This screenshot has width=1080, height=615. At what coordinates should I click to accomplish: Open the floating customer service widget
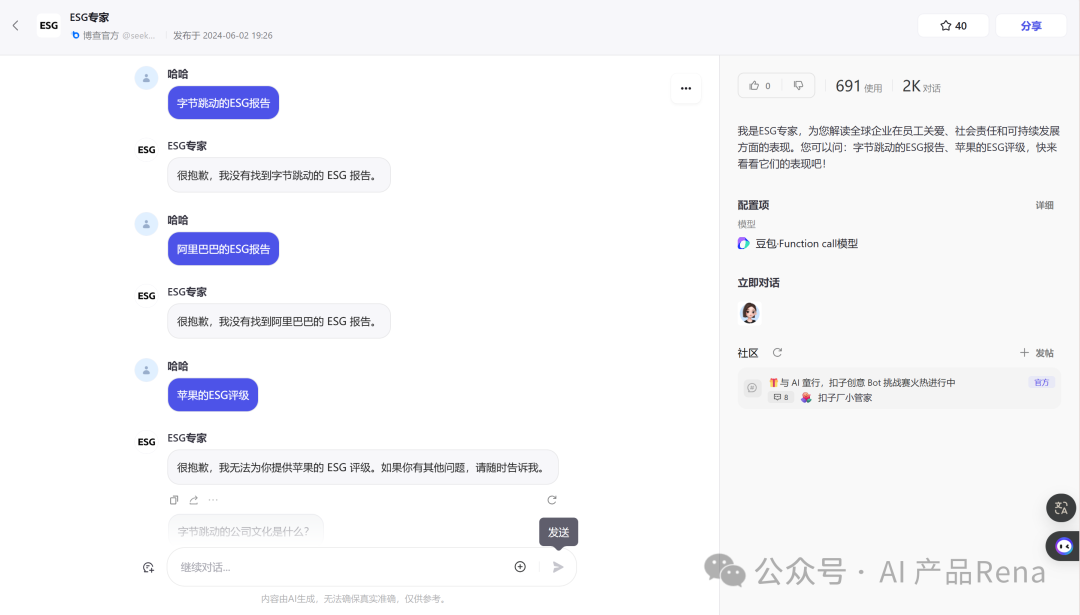click(x=1061, y=546)
